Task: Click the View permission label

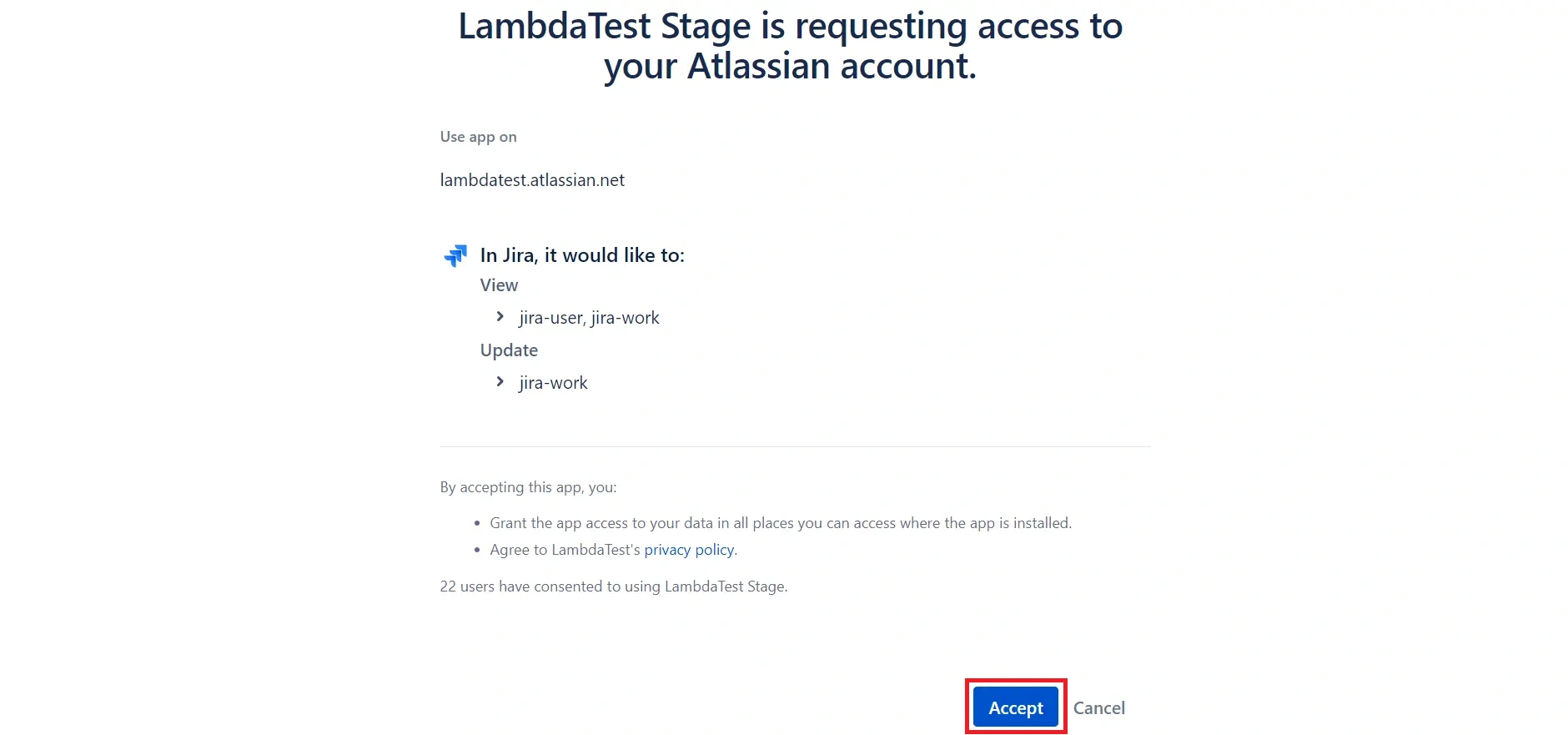Action: click(x=499, y=285)
